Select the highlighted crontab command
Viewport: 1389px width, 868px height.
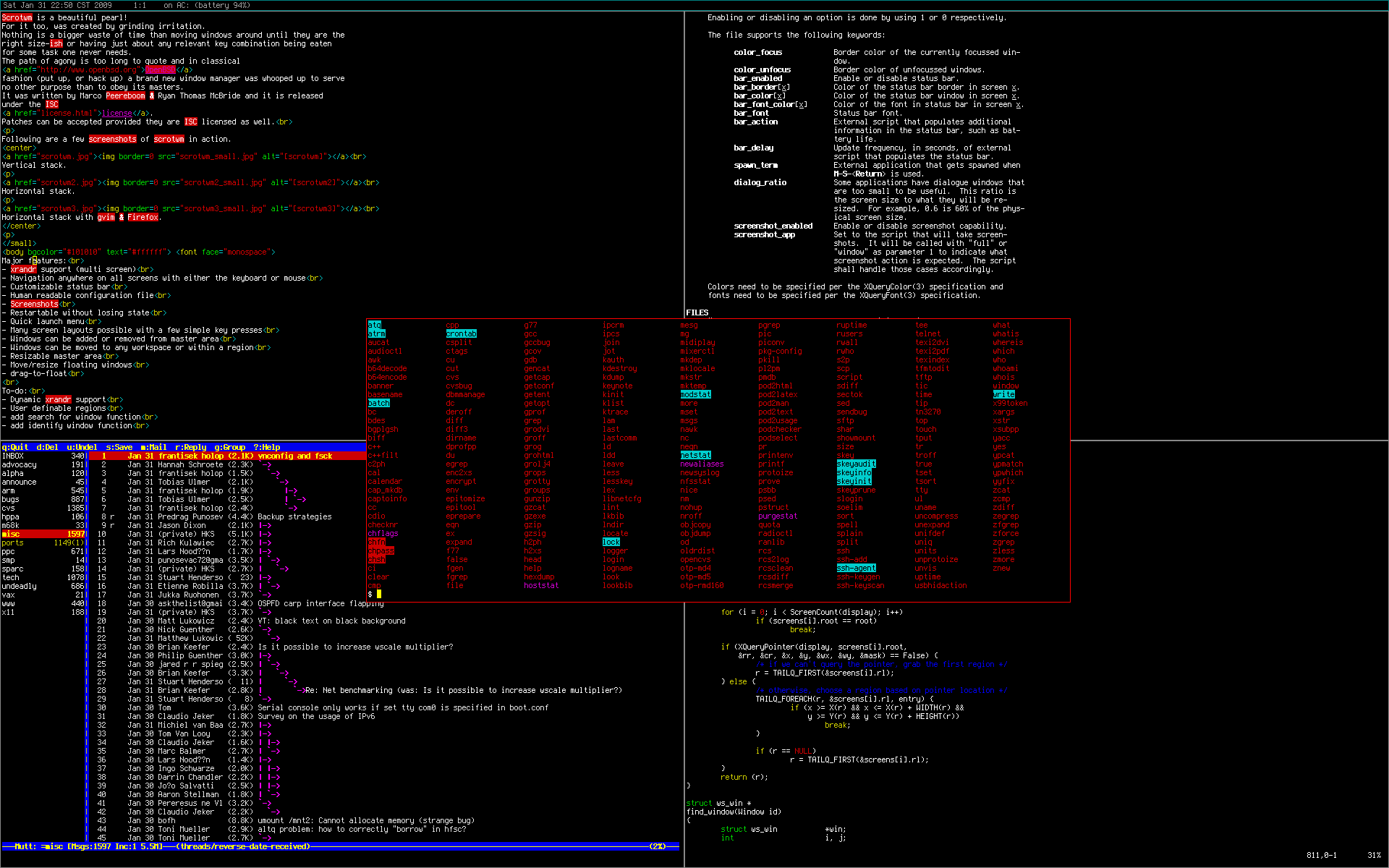461,333
